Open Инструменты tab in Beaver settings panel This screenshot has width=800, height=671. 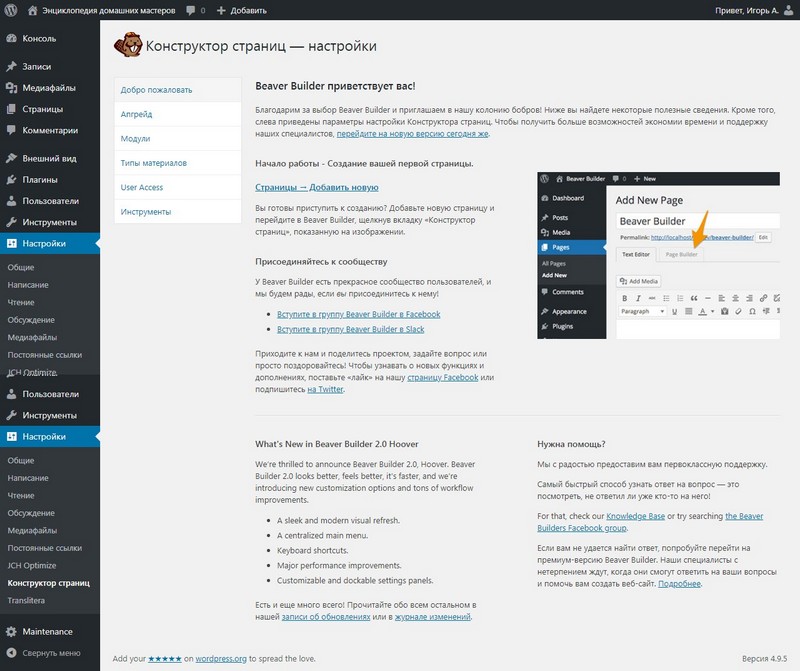point(178,212)
